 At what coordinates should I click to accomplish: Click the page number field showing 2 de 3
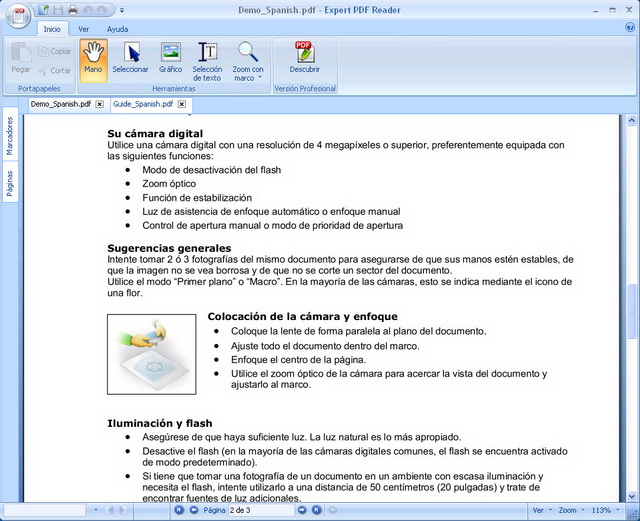(x=261, y=510)
